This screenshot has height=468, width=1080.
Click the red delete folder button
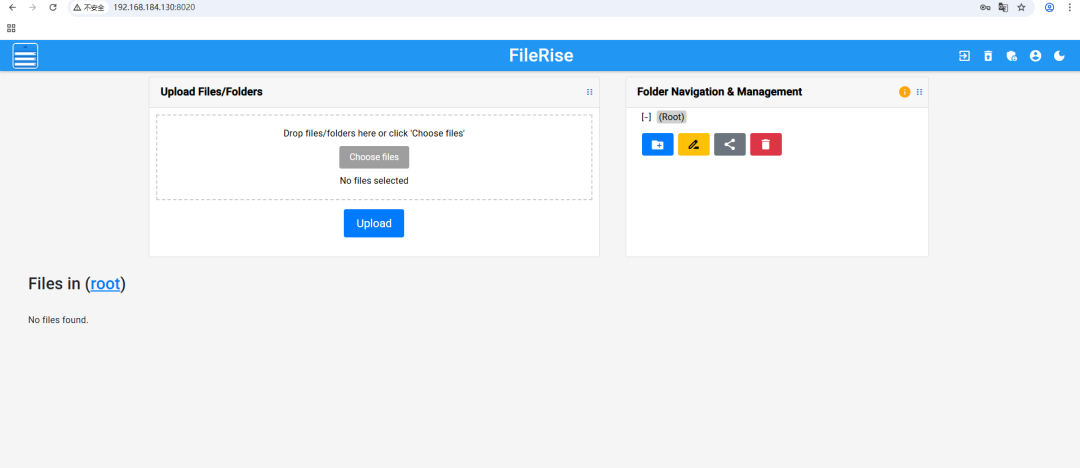765,145
